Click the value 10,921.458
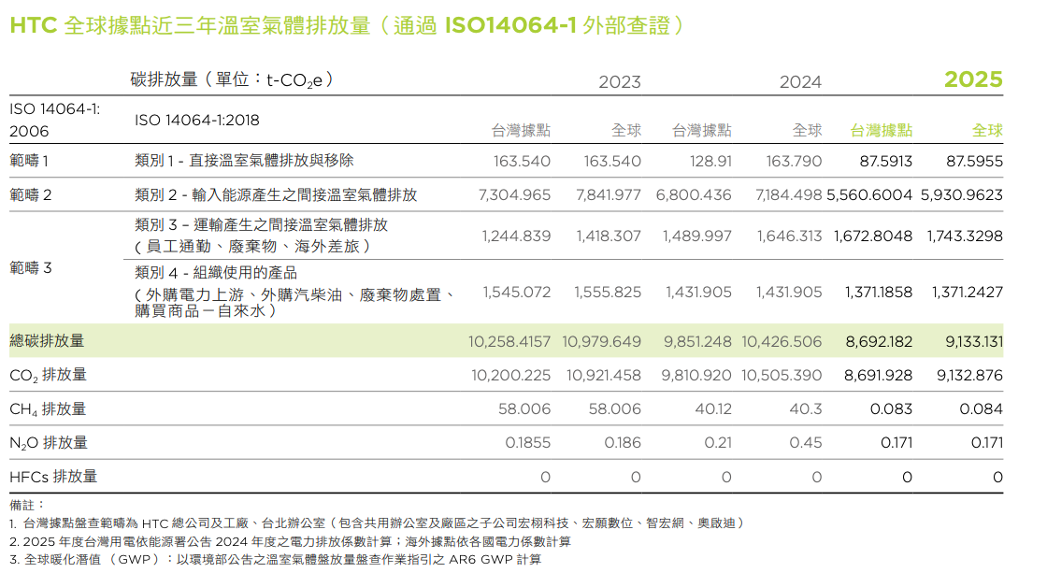 [x=604, y=376]
